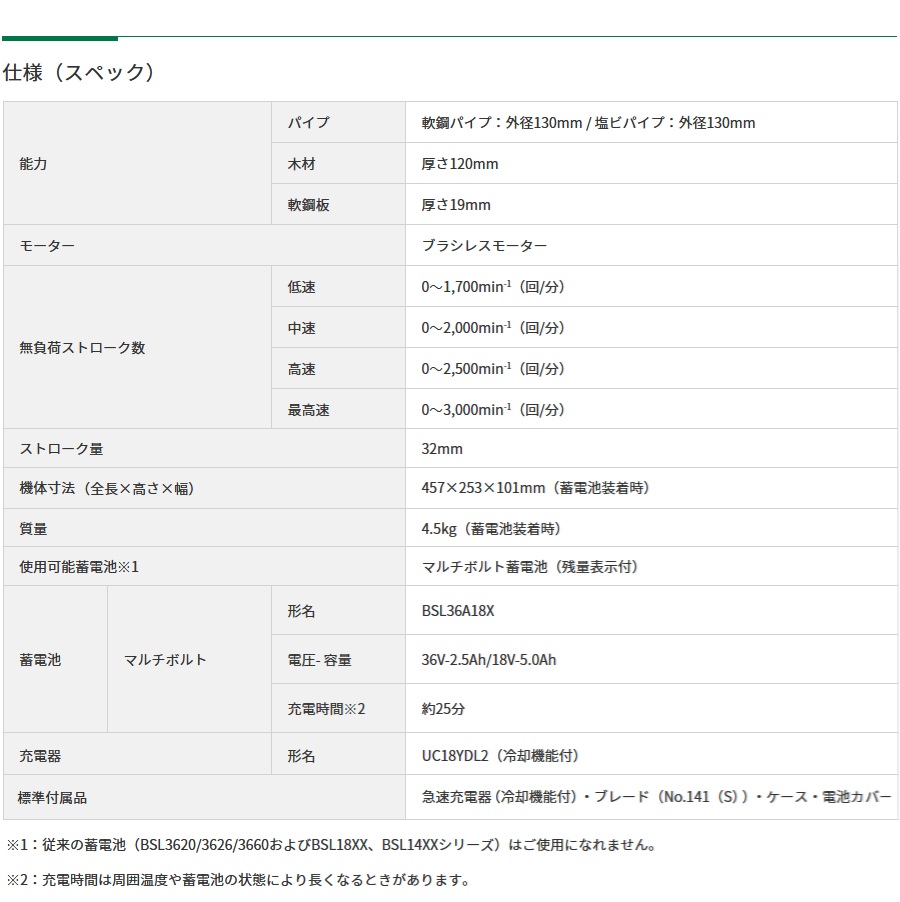This screenshot has width=900, height=902.
Task: Click the charger 形名 label cell
Action: point(338,754)
